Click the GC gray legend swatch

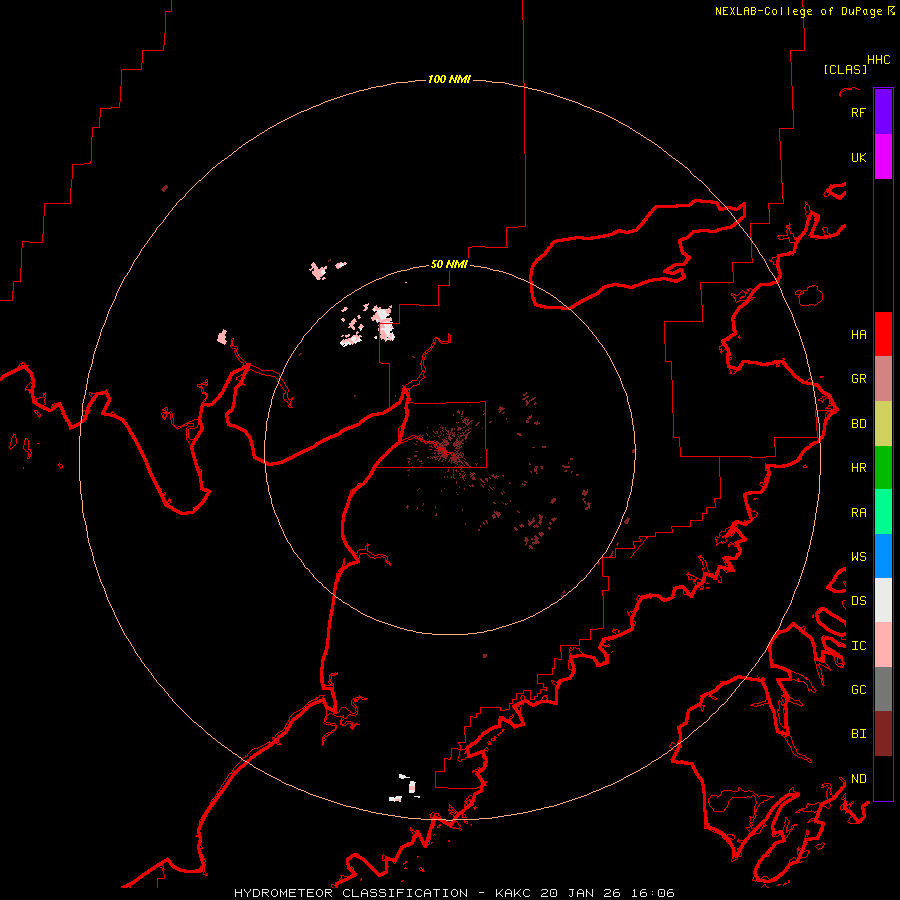coord(883,689)
